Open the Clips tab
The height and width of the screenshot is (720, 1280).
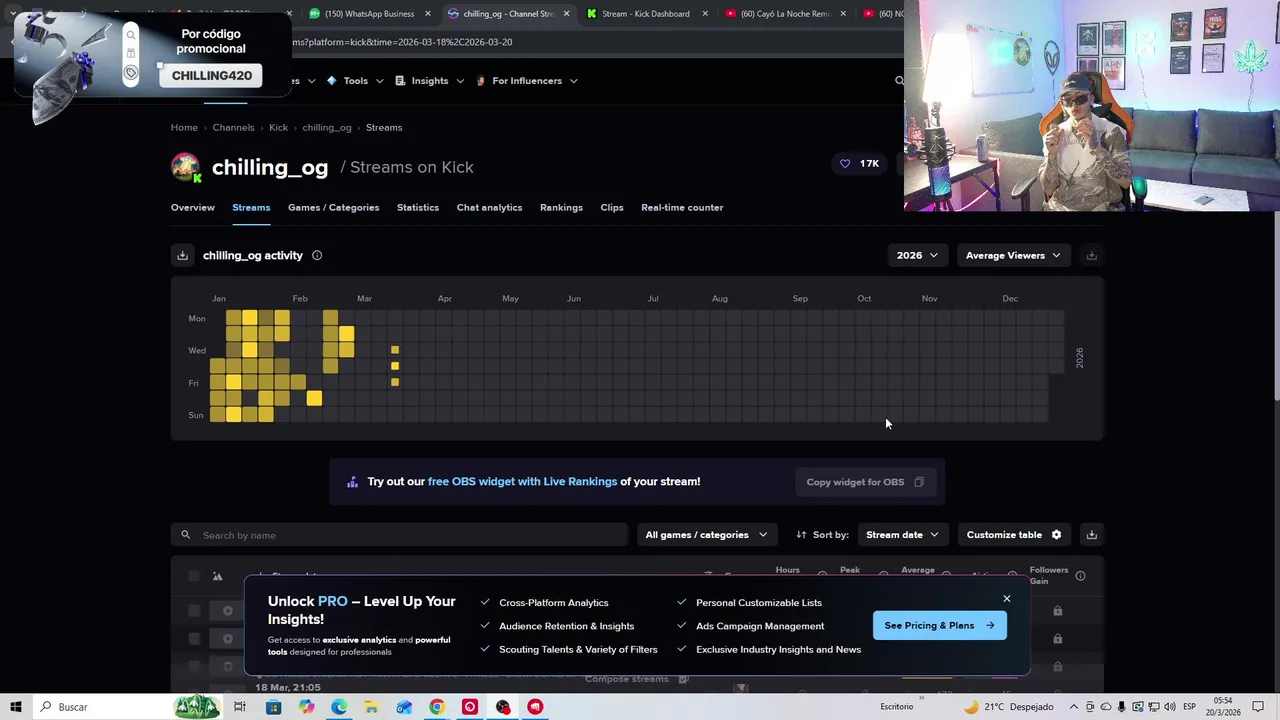(612, 208)
